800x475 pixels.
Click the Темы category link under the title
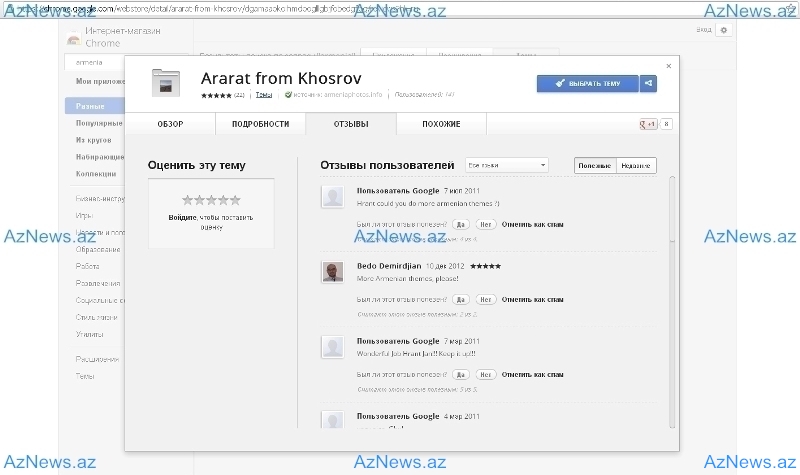pos(264,94)
